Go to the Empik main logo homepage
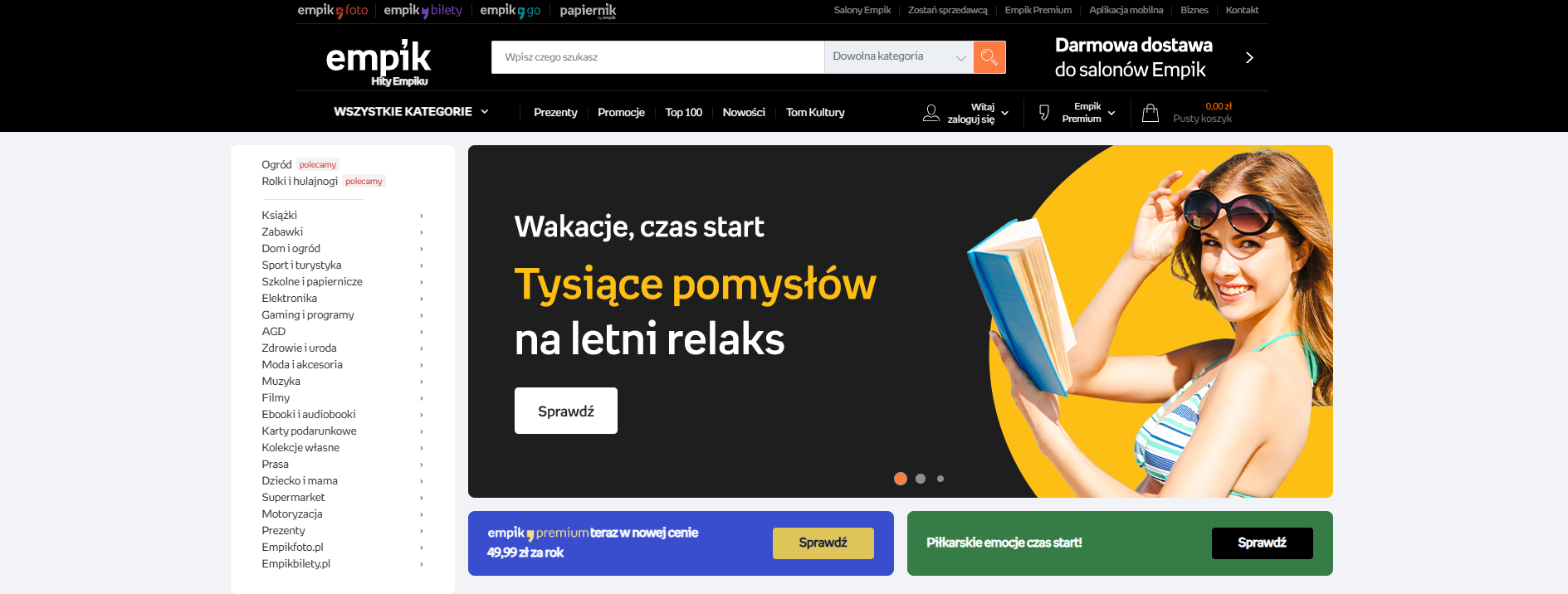 pyautogui.click(x=379, y=62)
